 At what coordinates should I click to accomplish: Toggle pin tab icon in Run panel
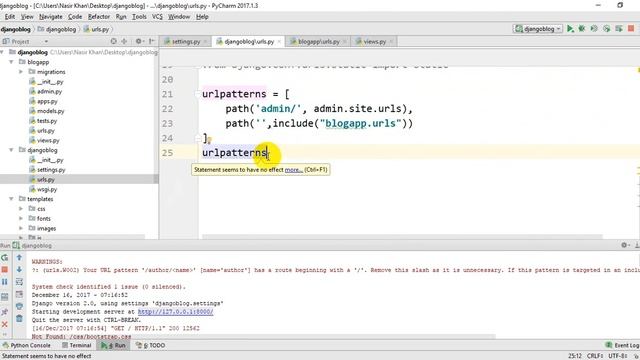[x=4, y=312]
